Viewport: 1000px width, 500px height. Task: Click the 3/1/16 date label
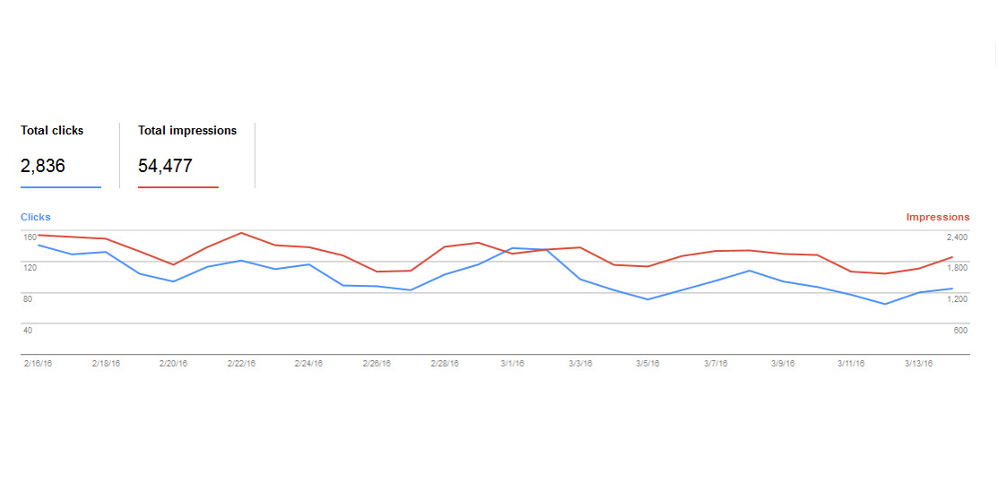point(514,364)
